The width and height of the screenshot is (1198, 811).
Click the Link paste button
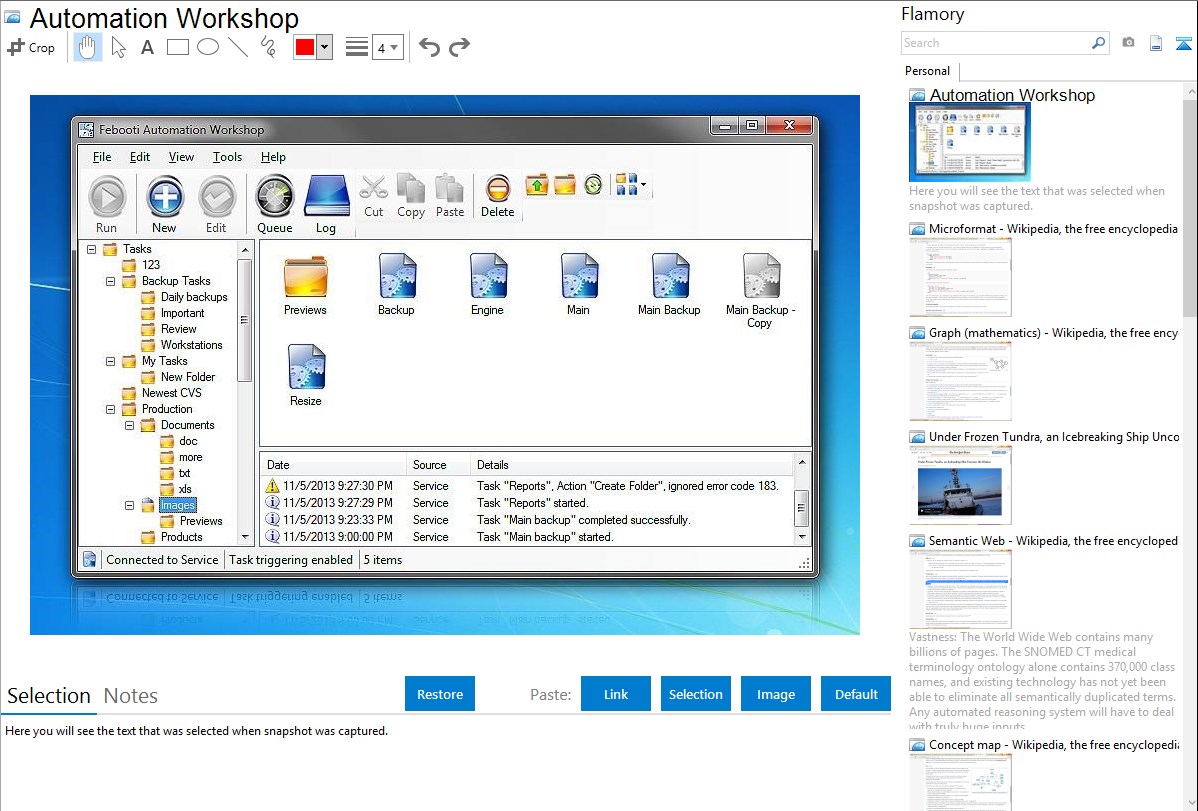tap(616, 694)
